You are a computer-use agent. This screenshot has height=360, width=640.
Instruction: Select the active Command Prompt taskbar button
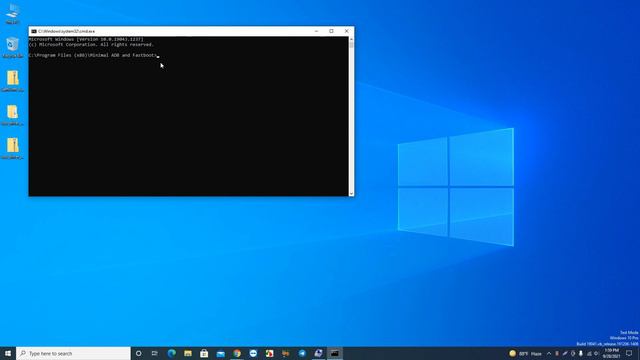tap(335, 353)
